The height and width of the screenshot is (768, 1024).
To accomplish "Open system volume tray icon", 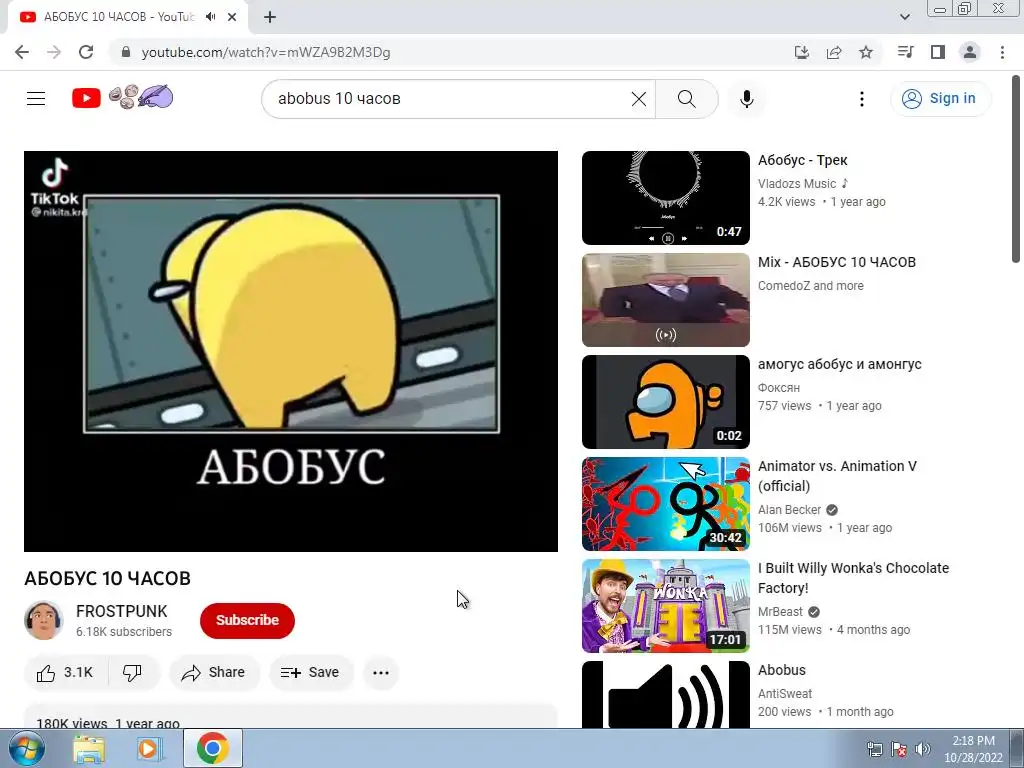I will (x=922, y=749).
